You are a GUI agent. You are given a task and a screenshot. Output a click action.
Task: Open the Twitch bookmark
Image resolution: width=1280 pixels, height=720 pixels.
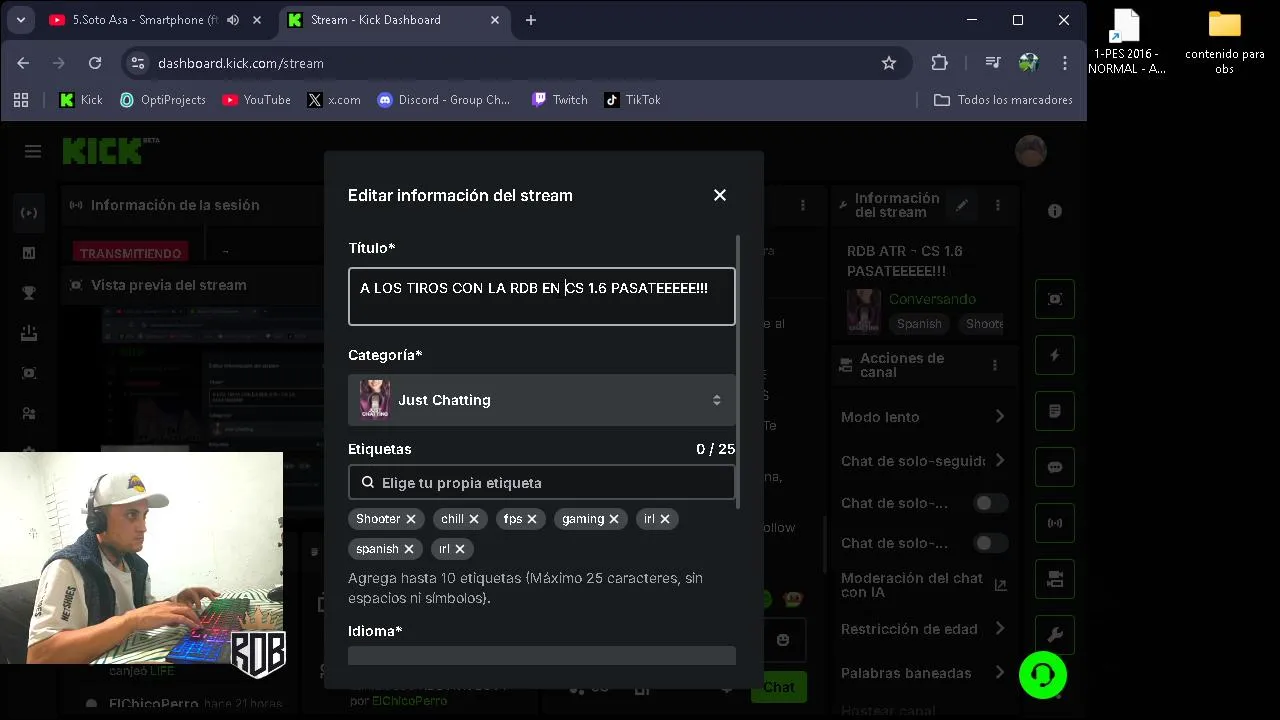560,100
